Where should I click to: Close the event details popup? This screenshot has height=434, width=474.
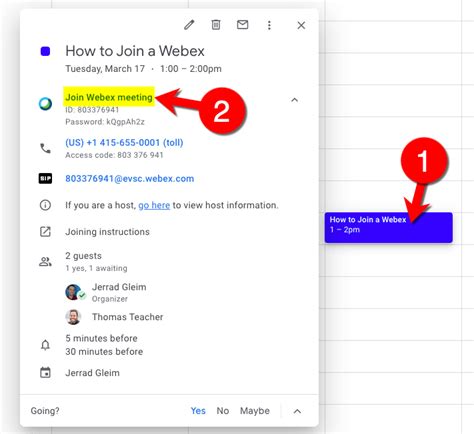301,25
